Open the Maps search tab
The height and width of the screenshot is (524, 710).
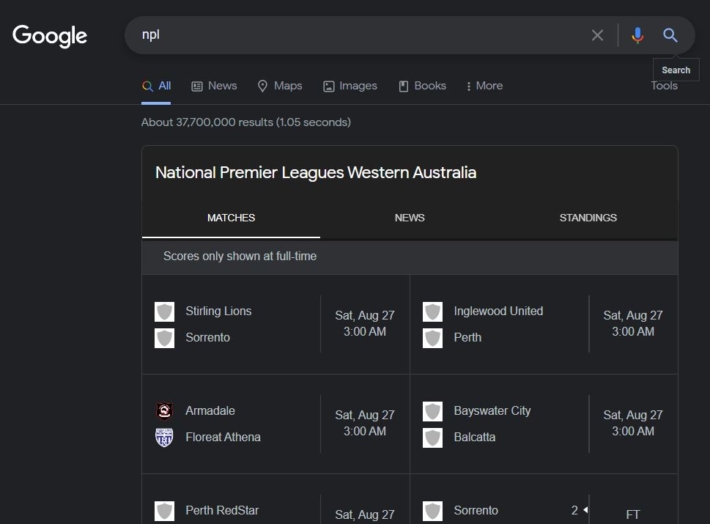pyautogui.click(x=279, y=86)
